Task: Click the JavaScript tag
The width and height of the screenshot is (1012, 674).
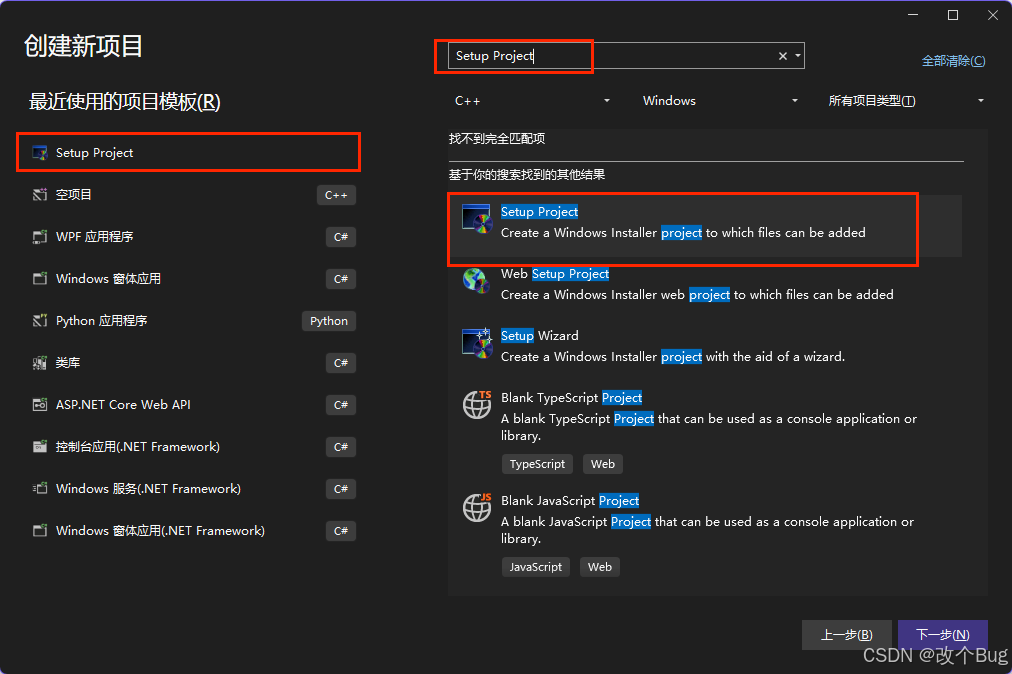Action: click(x=536, y=567)
